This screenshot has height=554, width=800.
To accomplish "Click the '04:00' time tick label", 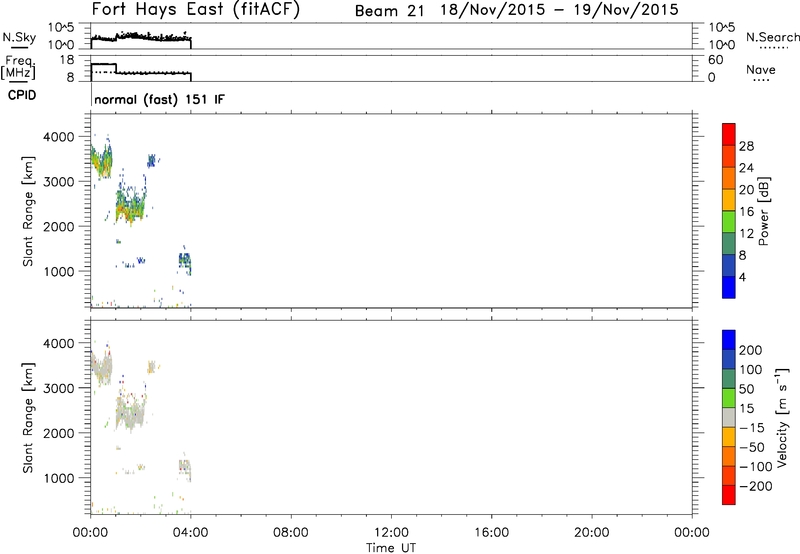I will [x=191, y=533].
